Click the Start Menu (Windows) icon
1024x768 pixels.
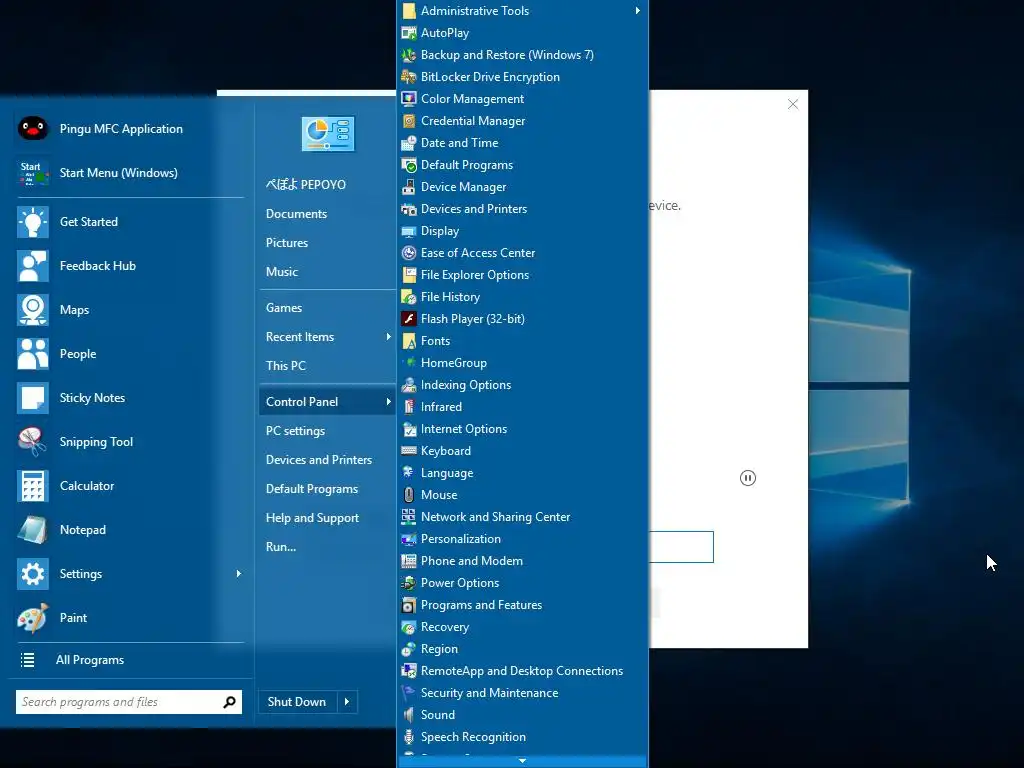click(x=33, y=173)
